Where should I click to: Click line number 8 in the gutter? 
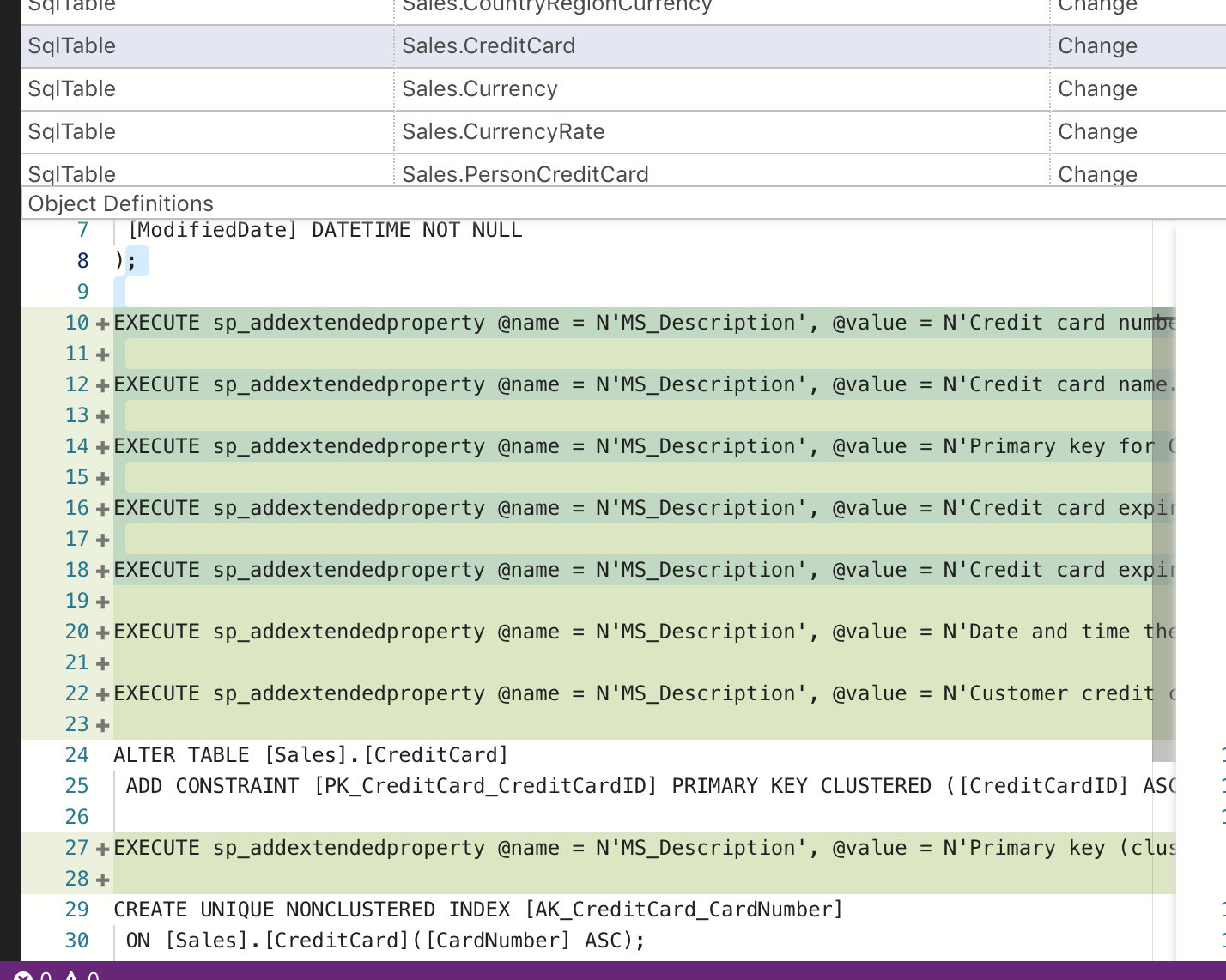pyautogui.click(x=82, y=261)
